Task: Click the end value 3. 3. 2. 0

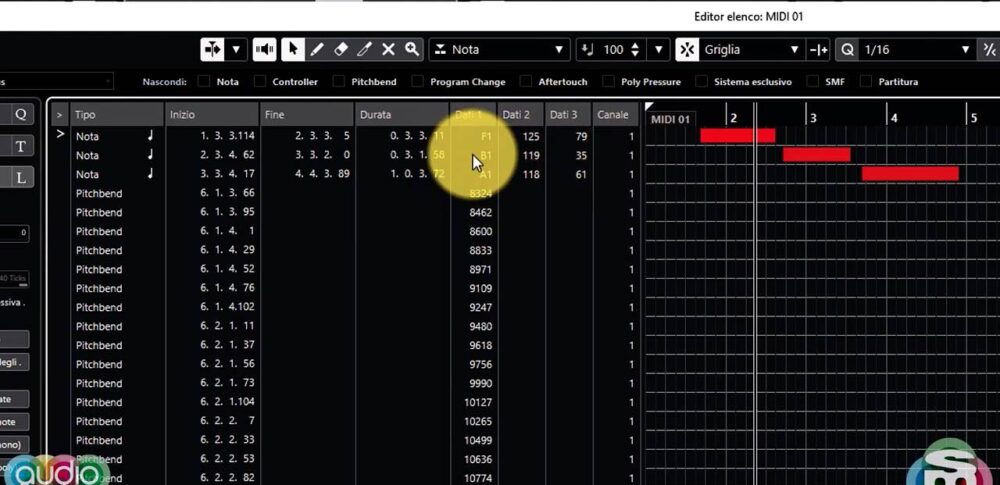Action: click(x=322, y=155)
